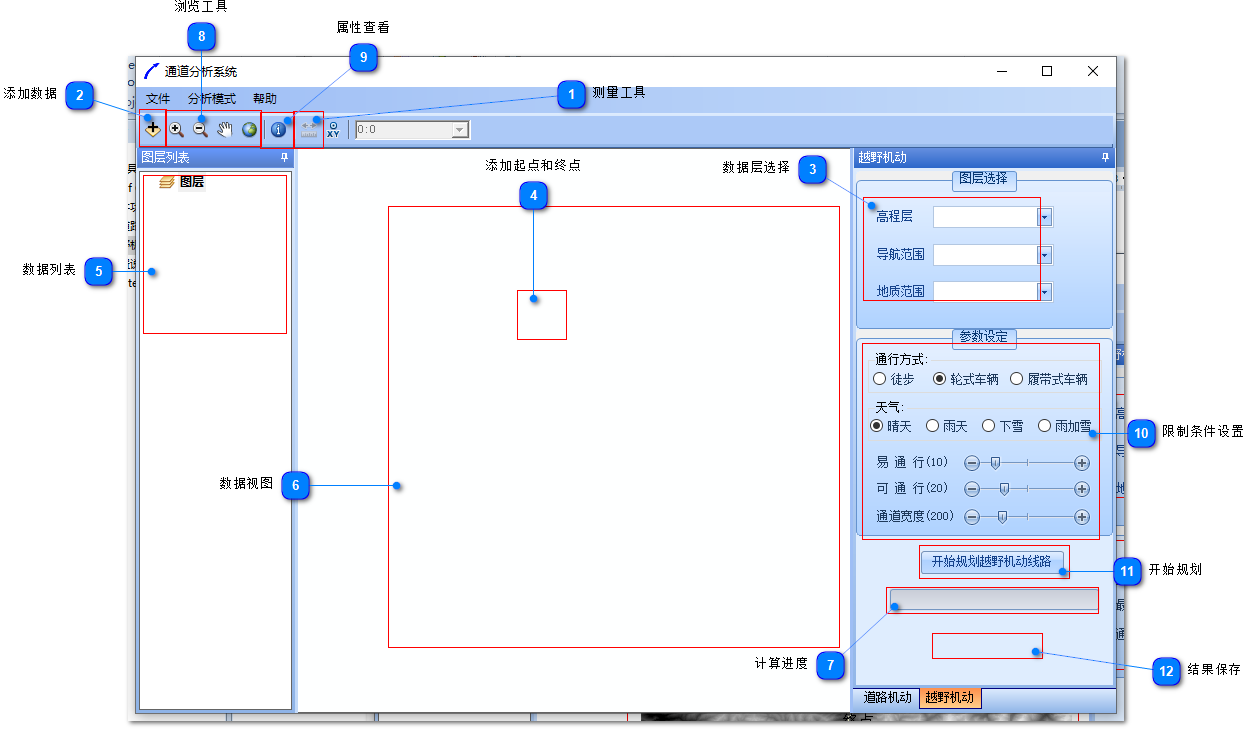Image resolution: width=1247 pixels, height=731 pixels.
Task: Choose 履带式车辆 radio option
Action: 1017,379
